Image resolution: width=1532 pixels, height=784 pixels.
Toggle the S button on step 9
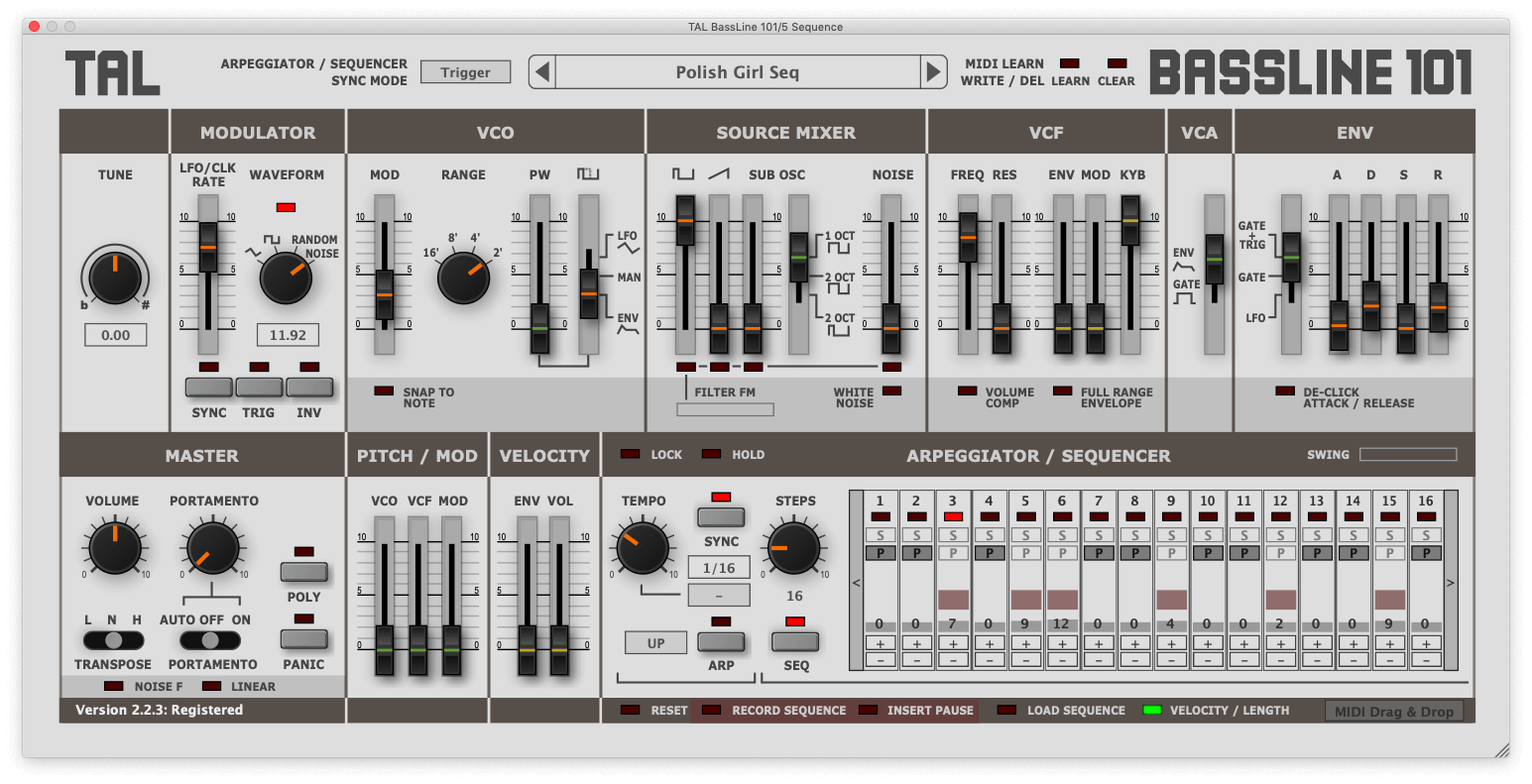(x=1171, y=535)
